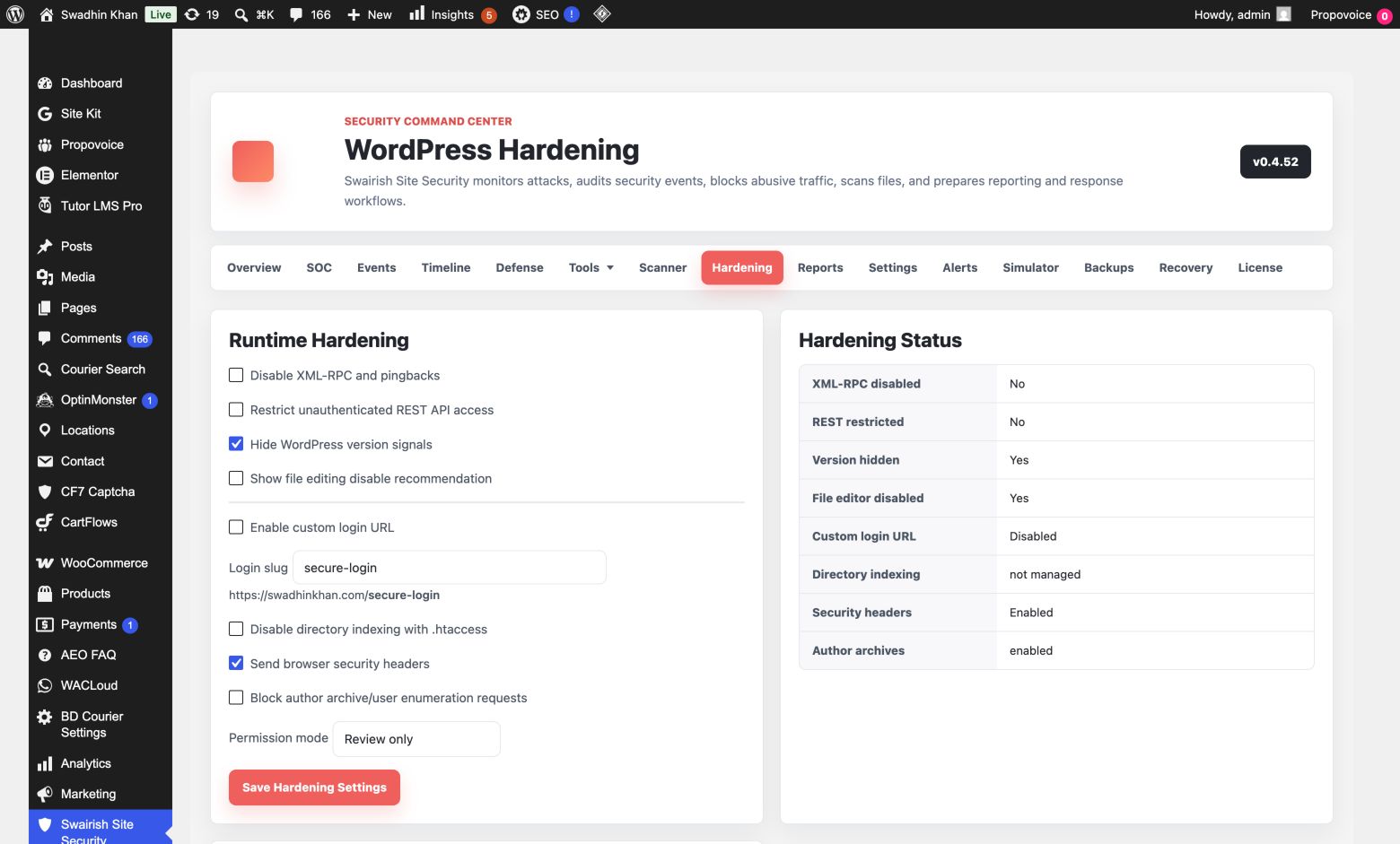Check Show file editing disable recommendation
The image size is (1400, 844).
[236, 478]
